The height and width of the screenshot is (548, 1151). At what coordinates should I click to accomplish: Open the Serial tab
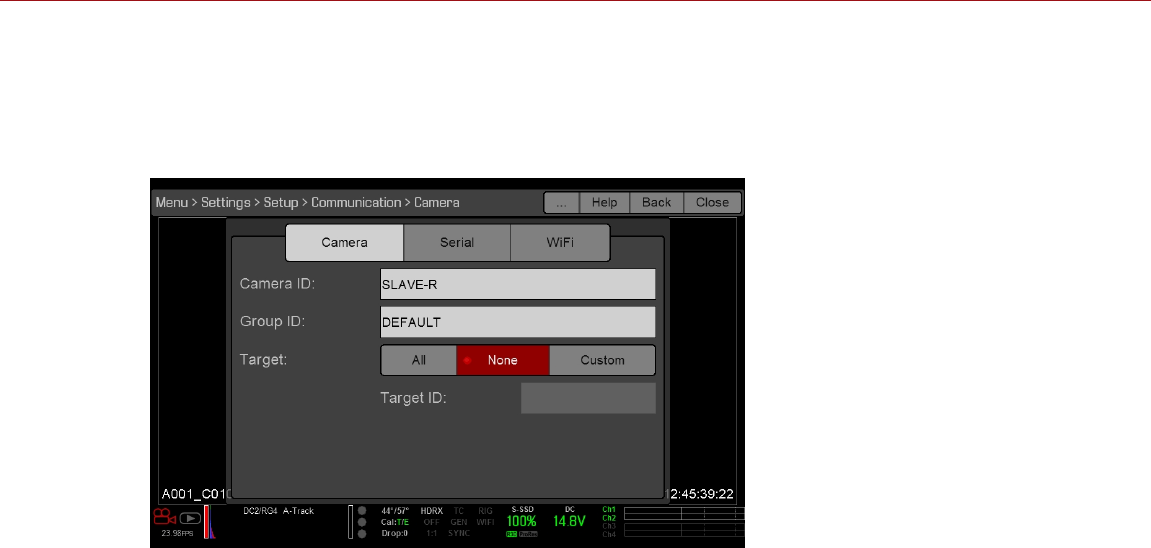click(x=457, y=243)
